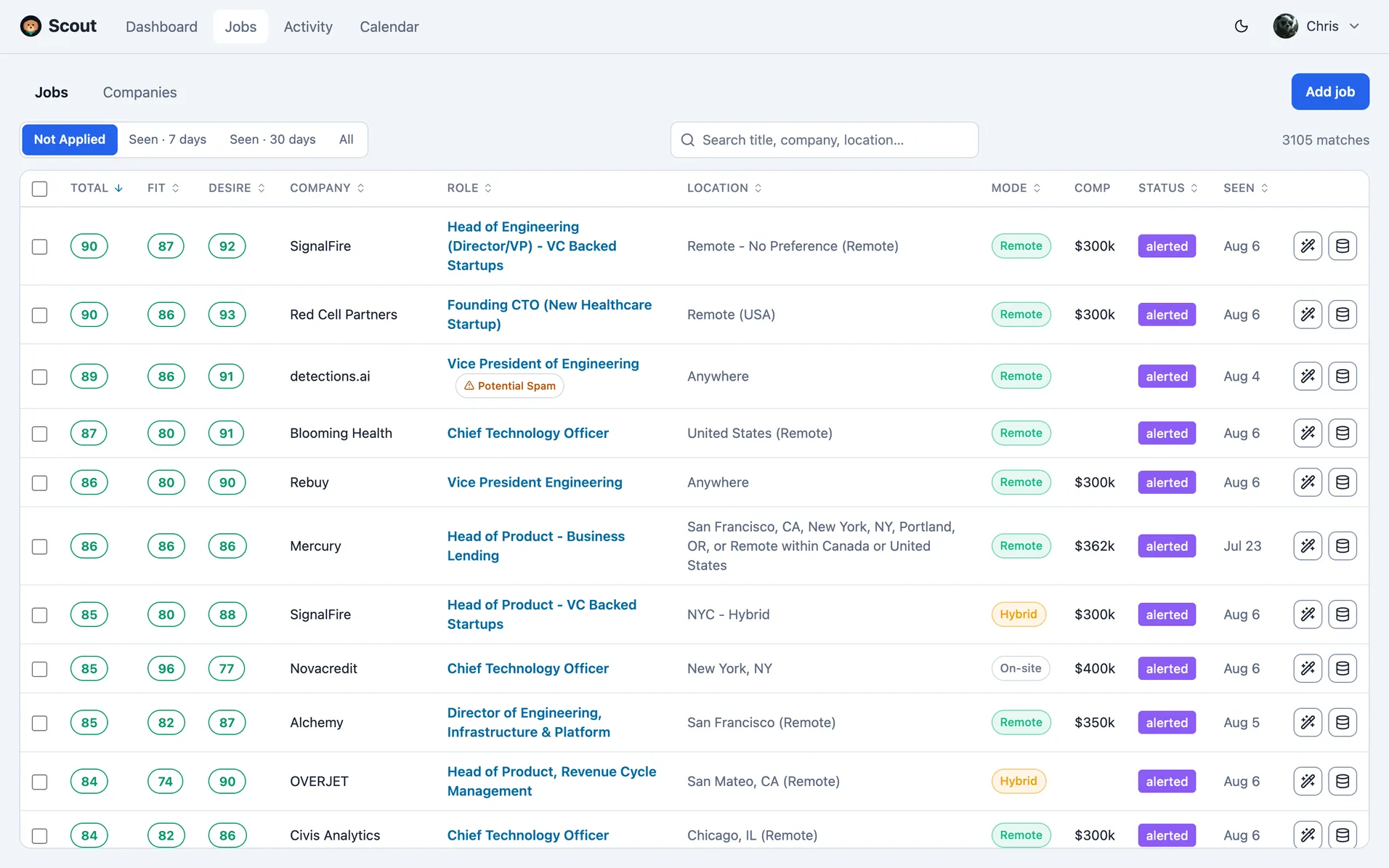Image resolution: width=1389 pixels, height=868 pixels.
Task: Check the Mercury row checkbox
Action: click(x=40, y=547)
